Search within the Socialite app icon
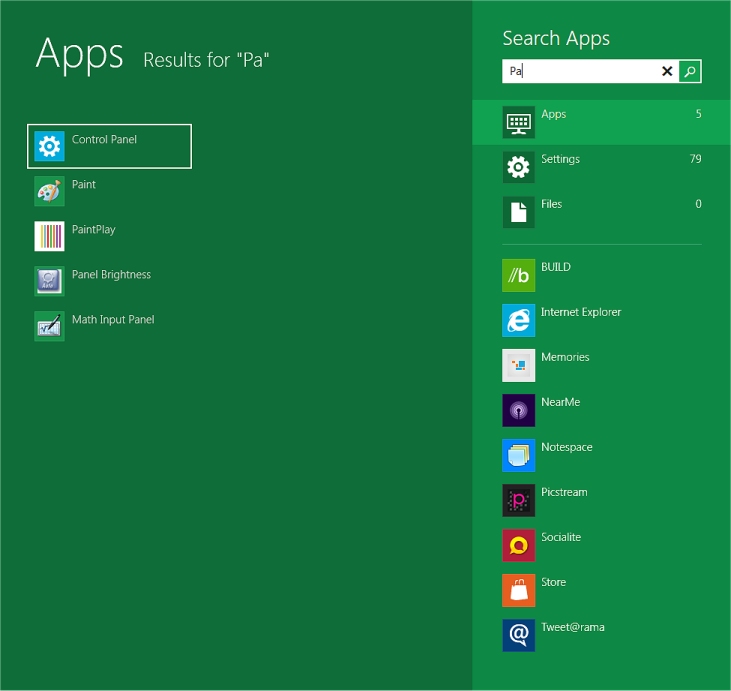The image size is (731, 691). click(x=518, y=546)
